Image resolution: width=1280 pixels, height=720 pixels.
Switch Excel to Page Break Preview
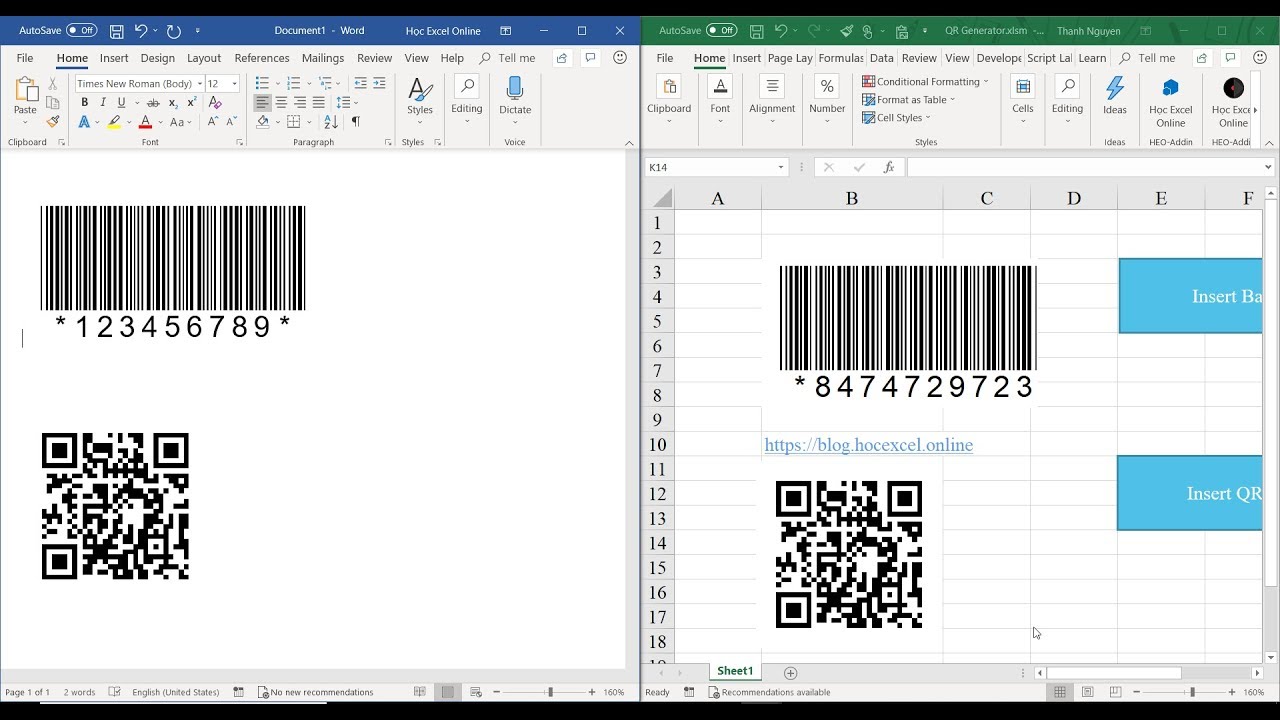tap(1115, 692)
